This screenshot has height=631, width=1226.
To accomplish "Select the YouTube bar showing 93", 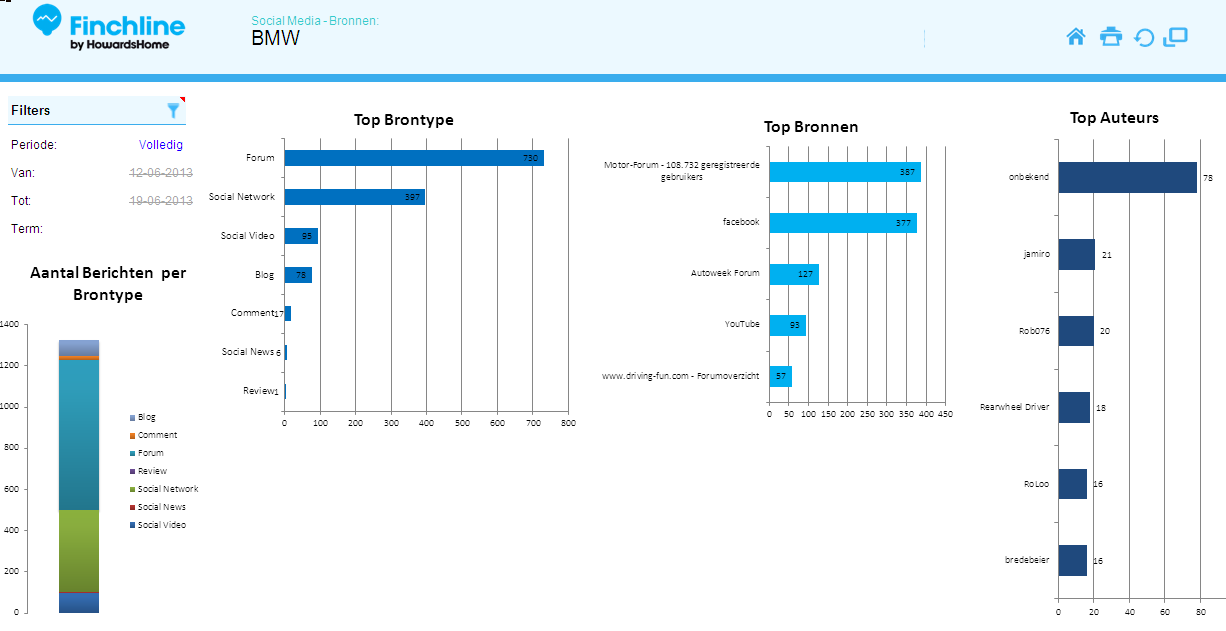I will click(x=787, y=325).
